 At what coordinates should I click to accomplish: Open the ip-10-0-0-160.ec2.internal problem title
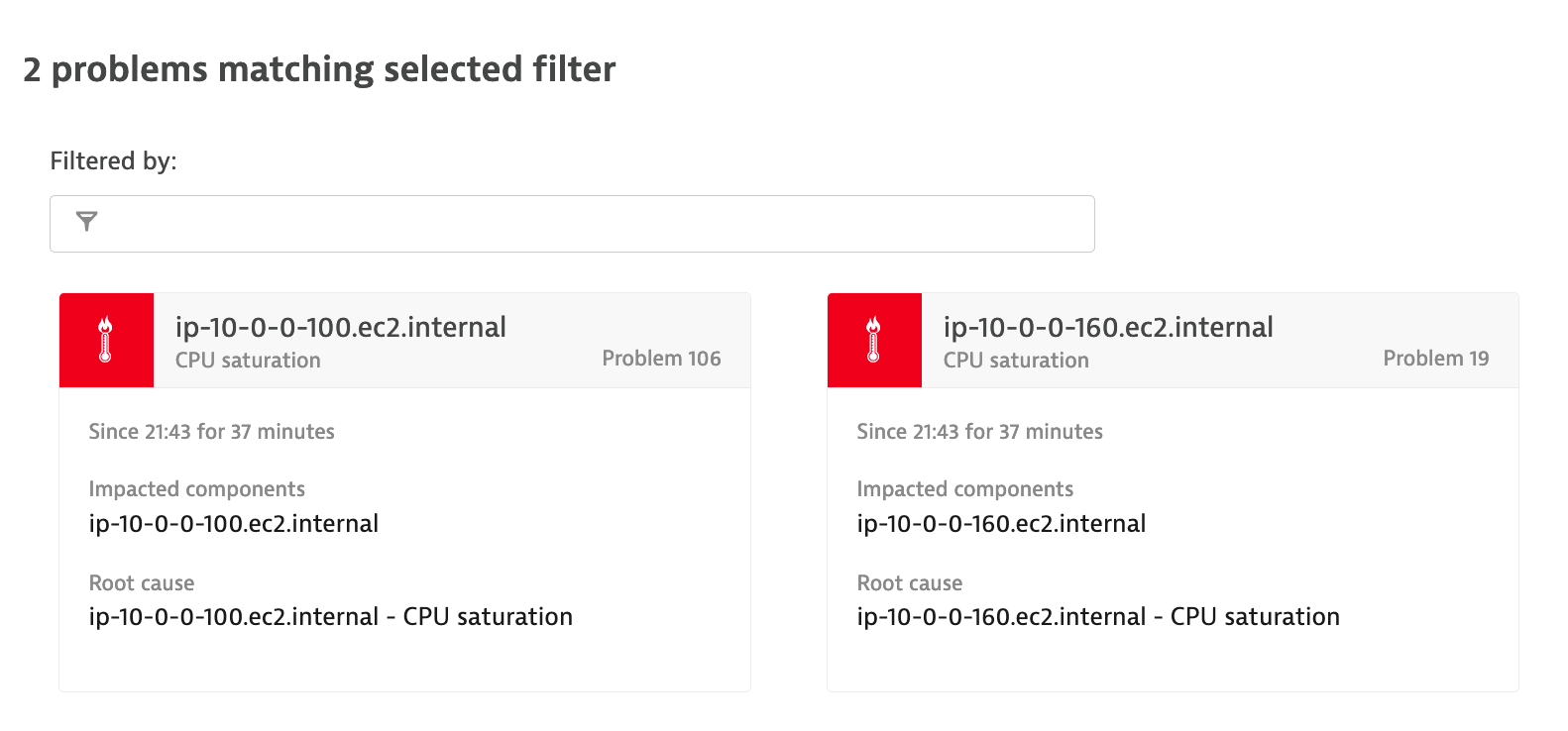1108,327
